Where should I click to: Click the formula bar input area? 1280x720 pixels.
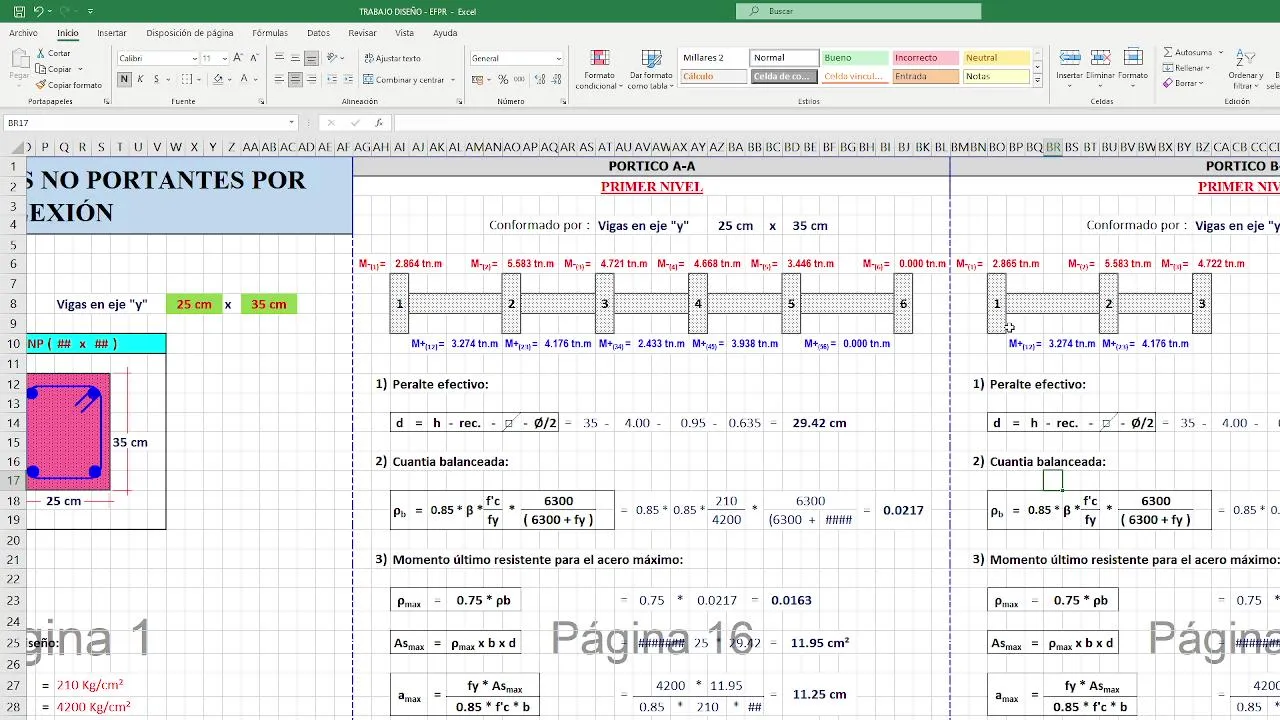(835, 123)
